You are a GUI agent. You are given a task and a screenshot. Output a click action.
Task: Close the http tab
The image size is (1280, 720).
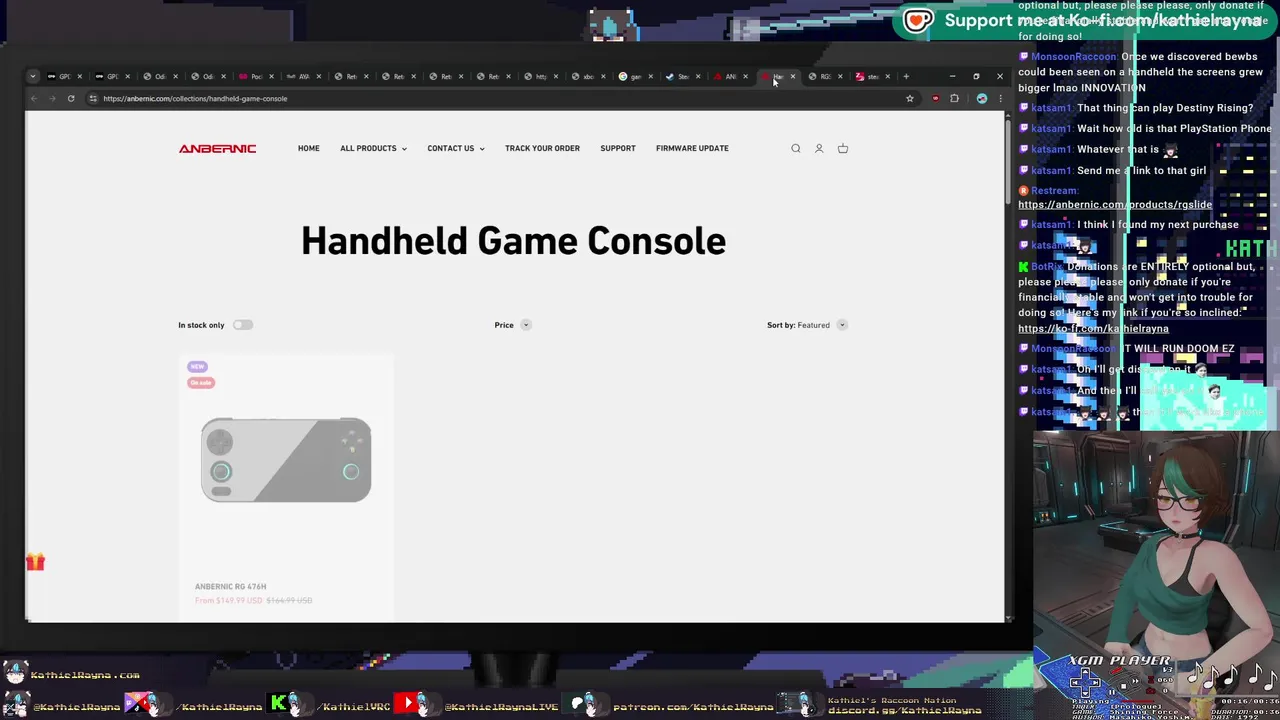pos(556,76)
